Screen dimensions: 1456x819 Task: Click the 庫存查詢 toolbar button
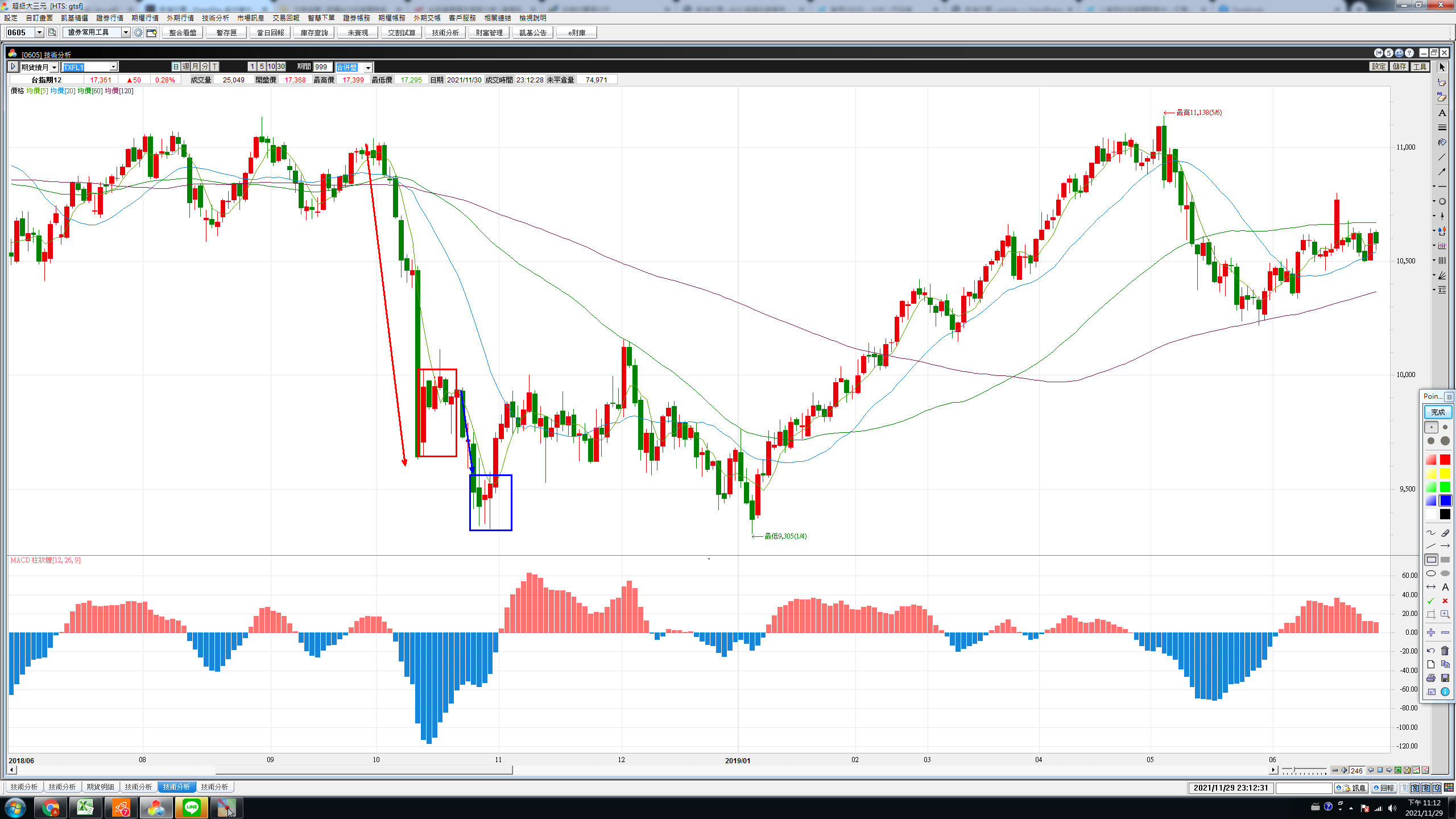[x=314, y=33]
